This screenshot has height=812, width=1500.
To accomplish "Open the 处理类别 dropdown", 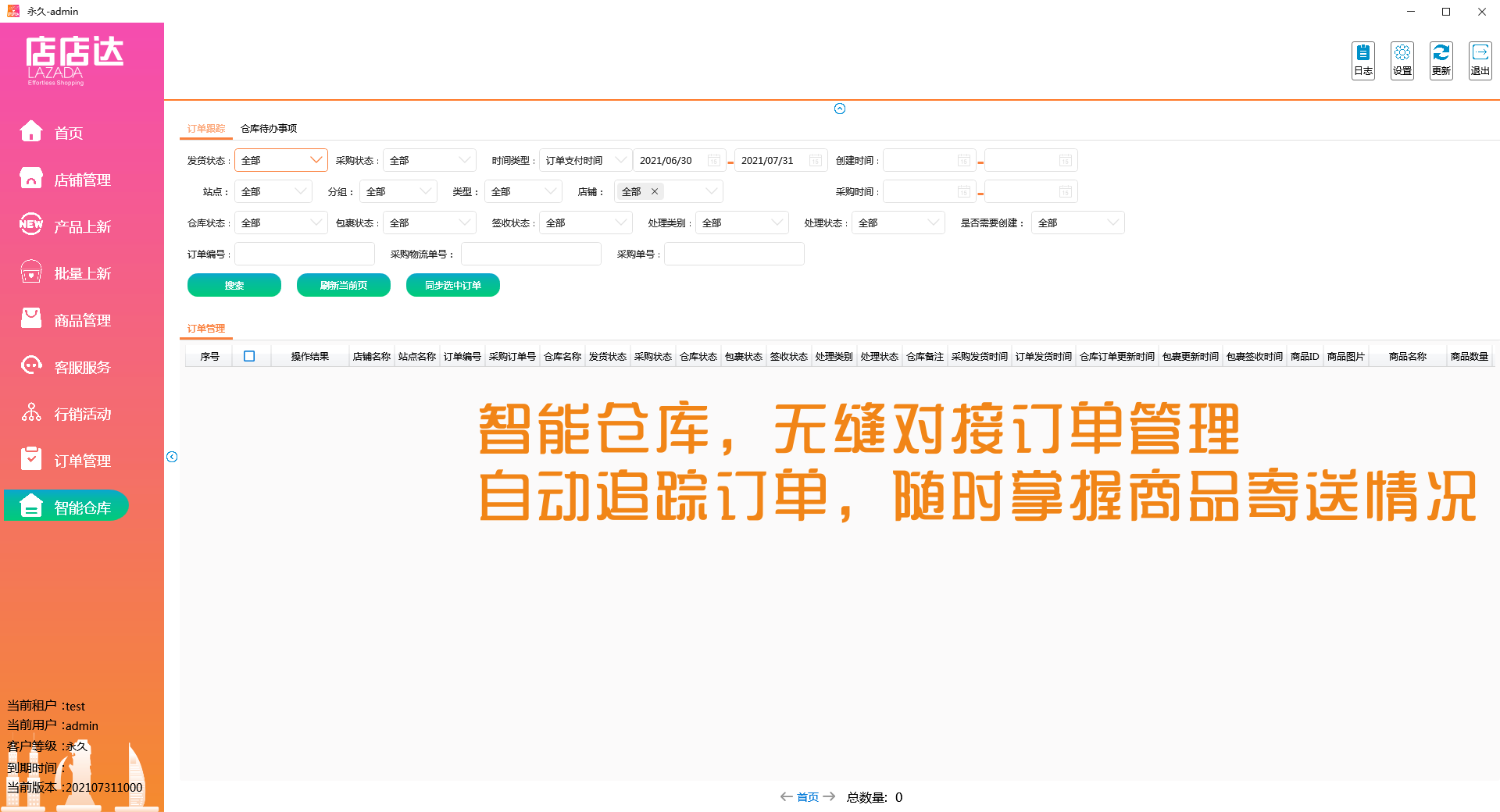I will (x=742, y=223).
